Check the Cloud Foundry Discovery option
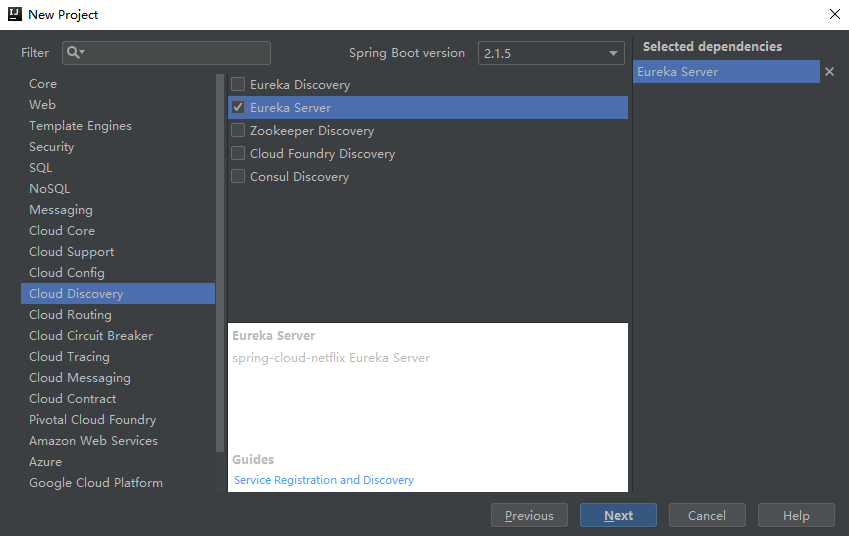This screenshot has height=536, width=849. pos(238,153)
